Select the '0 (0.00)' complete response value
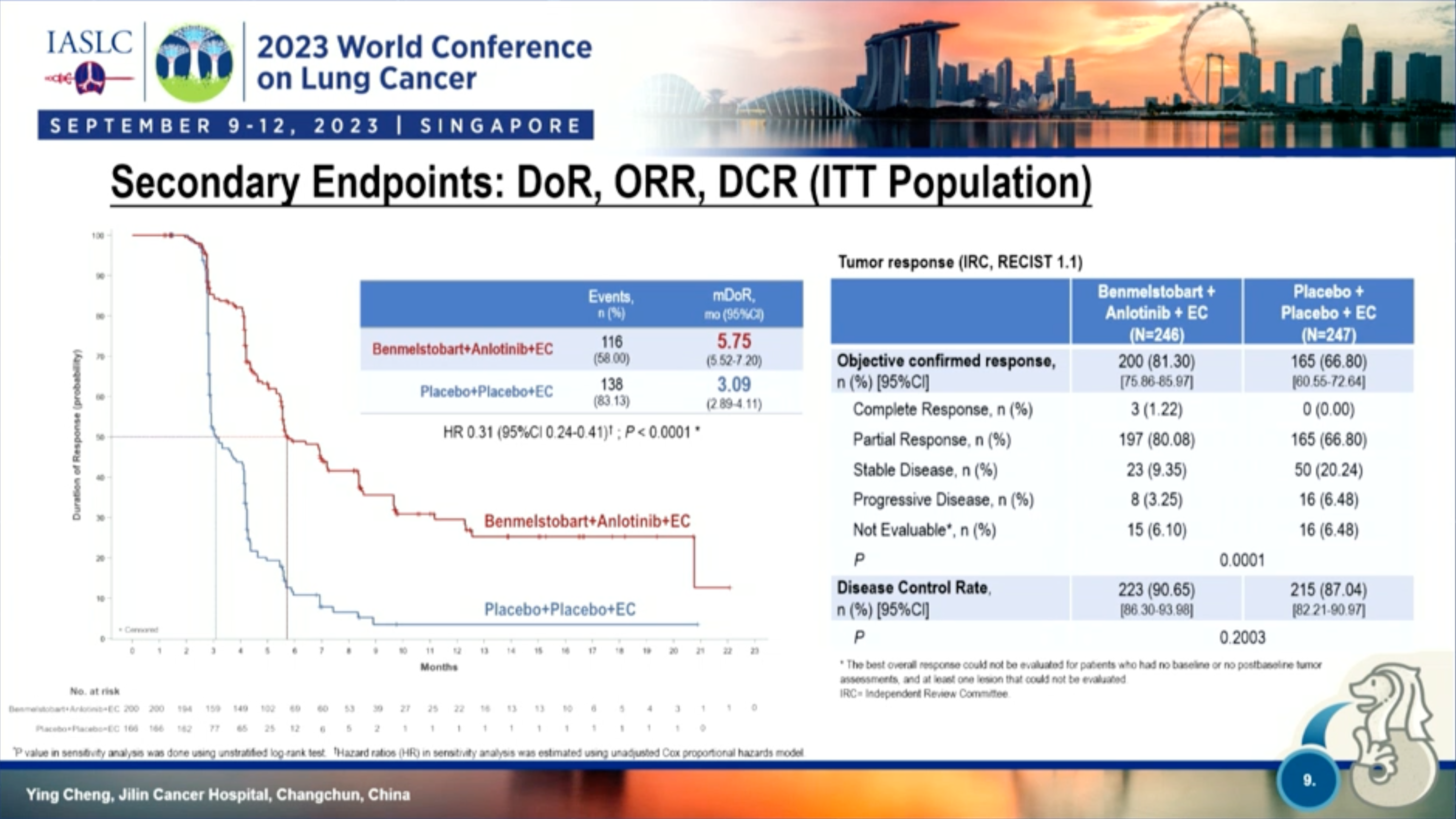This screenshot has width=1456, height=819. (1328, 409)
